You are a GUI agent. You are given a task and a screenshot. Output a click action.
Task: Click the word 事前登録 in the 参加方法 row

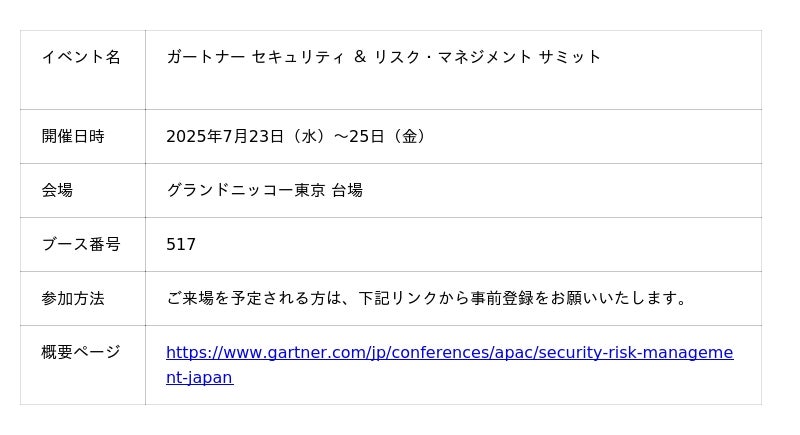point(502,298)
